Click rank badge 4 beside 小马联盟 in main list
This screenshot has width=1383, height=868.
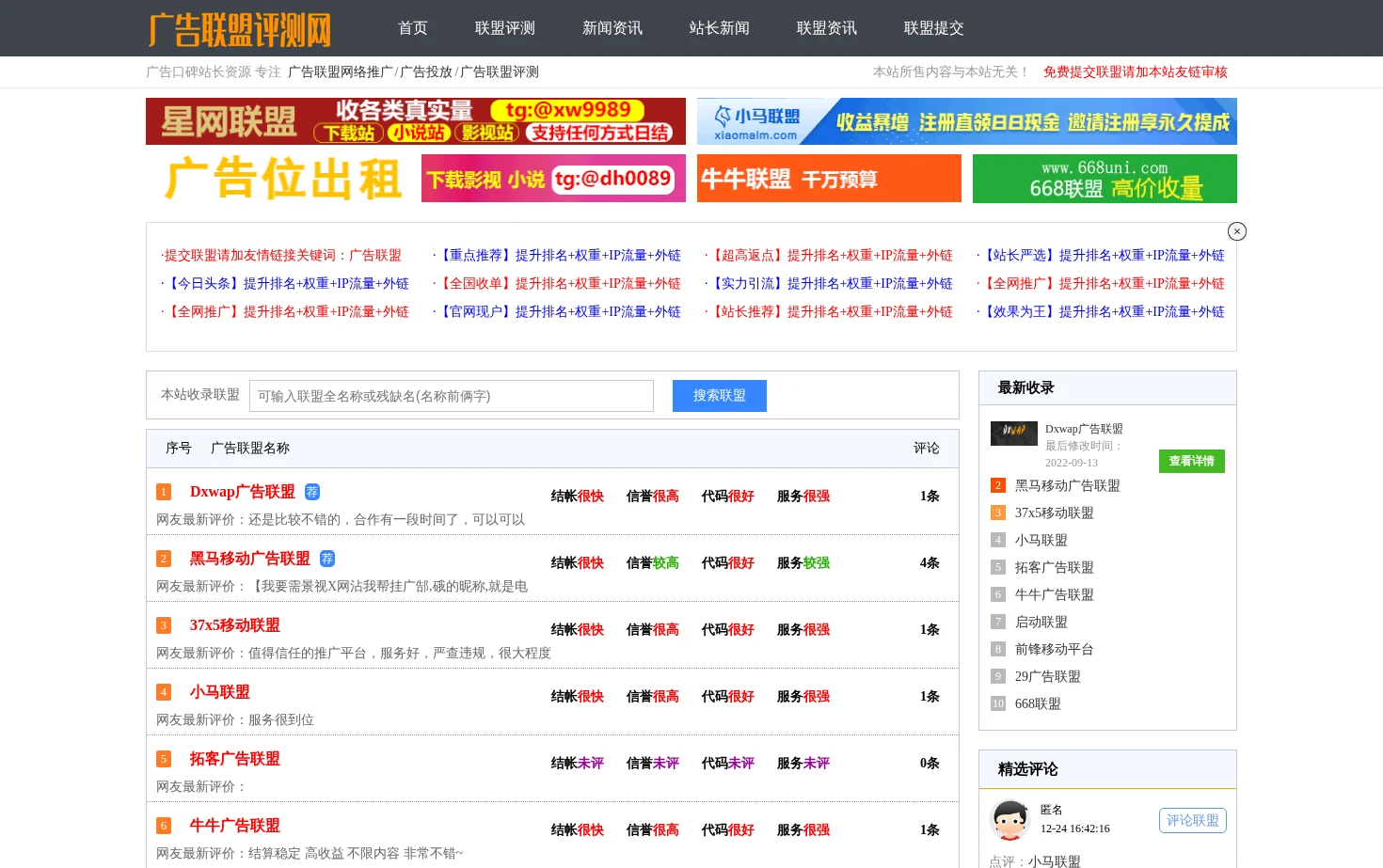pyautogui.click(x=164, y=692)
